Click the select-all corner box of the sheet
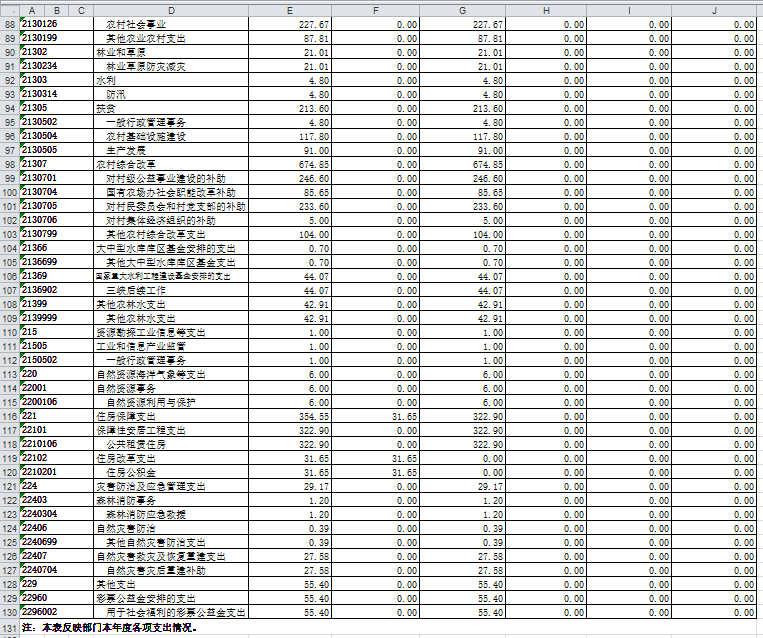The image size is (763, 638). 9,9
